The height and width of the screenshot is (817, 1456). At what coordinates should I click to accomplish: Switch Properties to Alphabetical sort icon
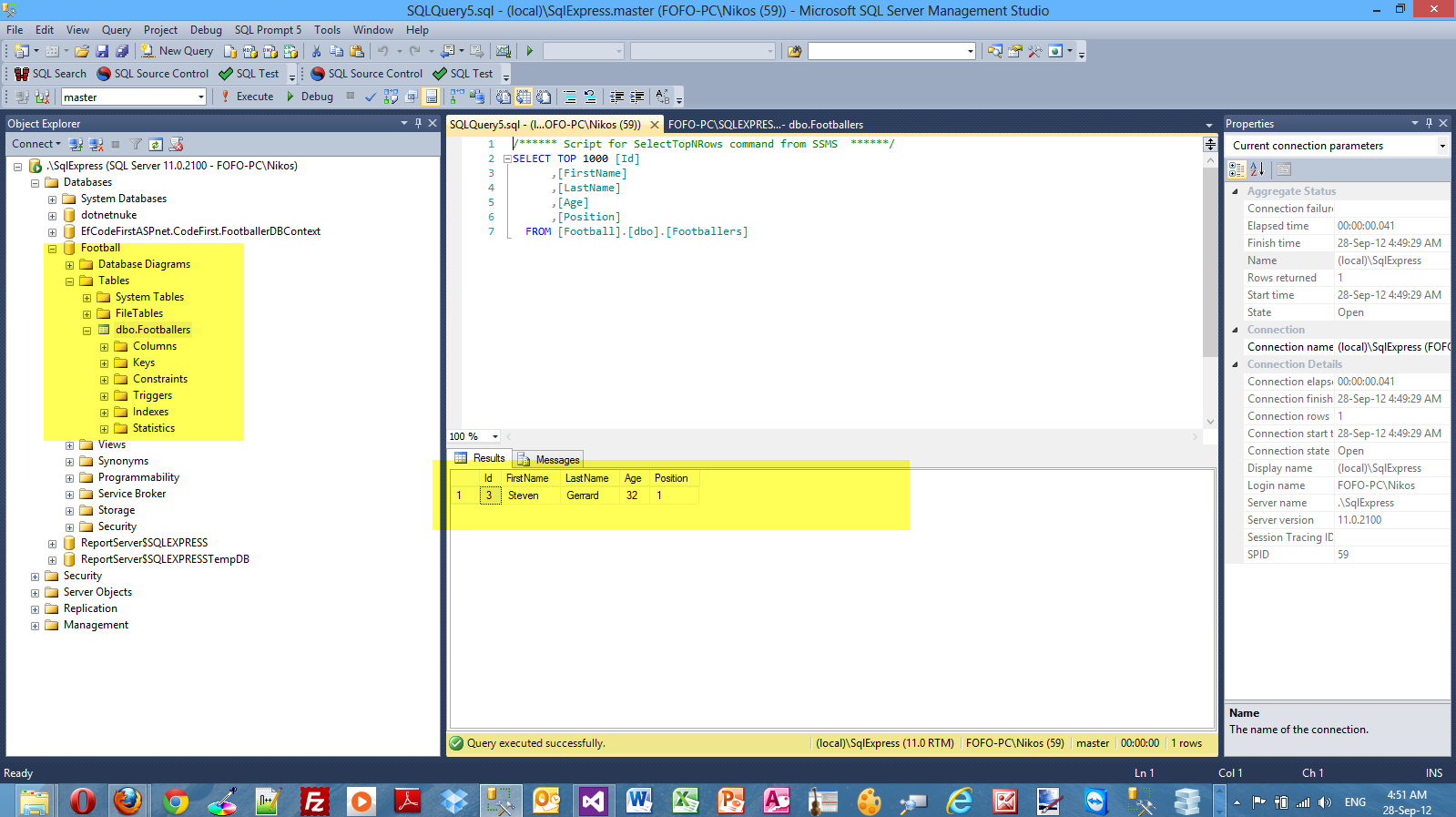[x=1257, y=169]
